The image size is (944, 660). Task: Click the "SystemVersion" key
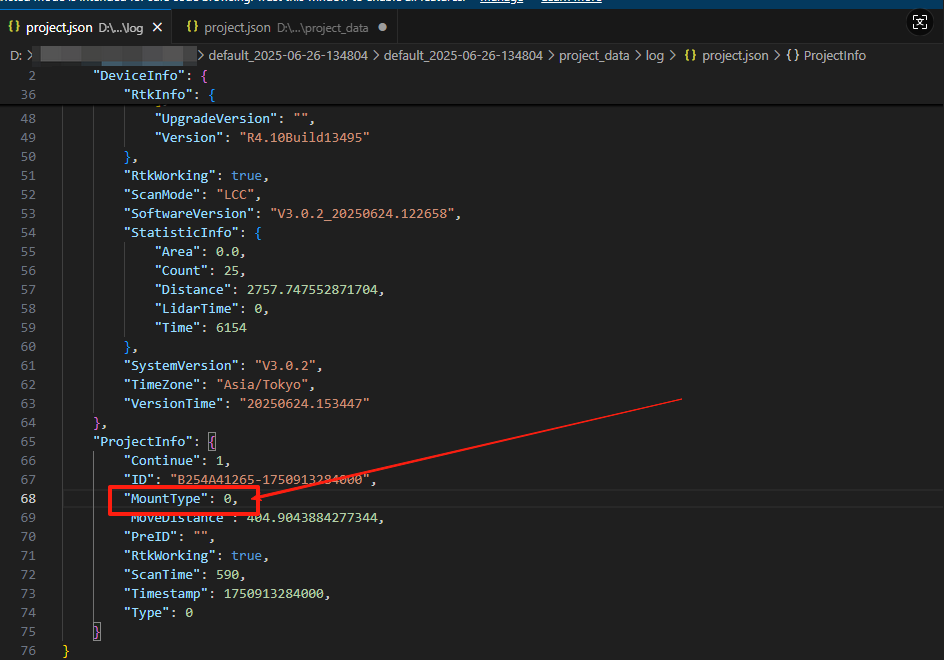(x=181, y=366)
